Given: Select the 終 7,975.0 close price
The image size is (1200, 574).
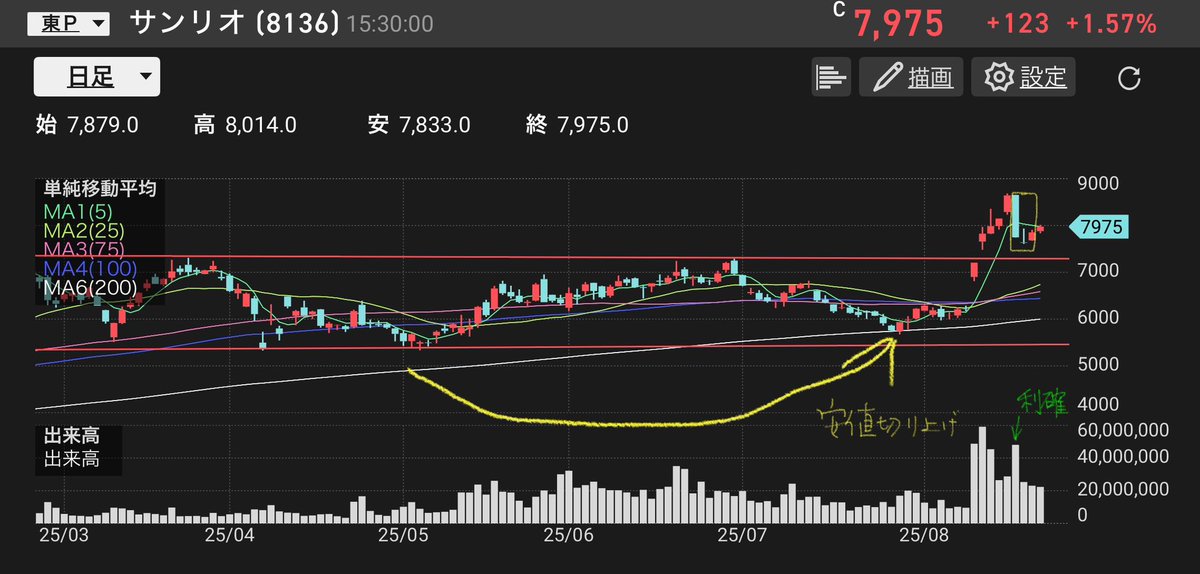Looking at the screenshot, I should (577, 125).
